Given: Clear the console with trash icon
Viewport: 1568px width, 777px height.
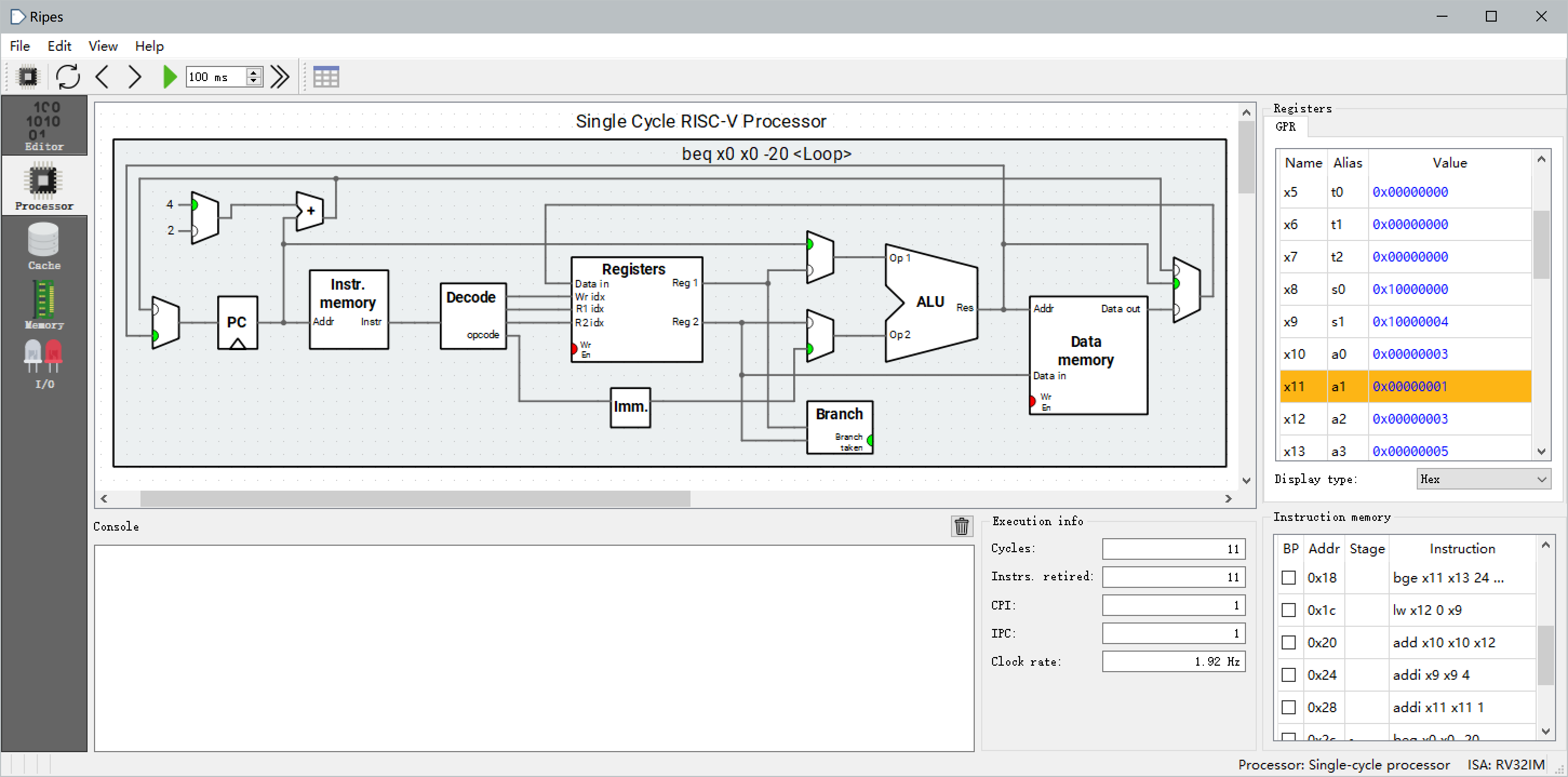Looking at the screenshot, I should pyautogui.click(x=962, y=526).
